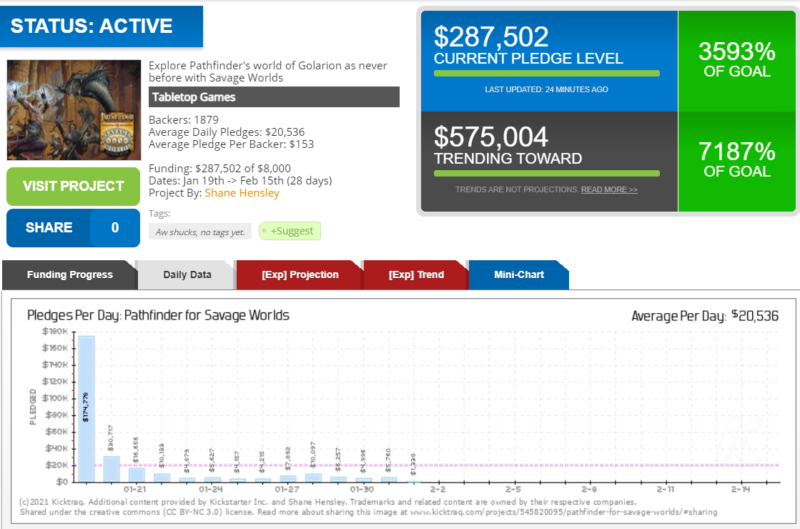Click the 'Funding: $287,502 of $8,000' line
Screen dimensions: 800x529
pyautogui.click(x=219, y=168)
